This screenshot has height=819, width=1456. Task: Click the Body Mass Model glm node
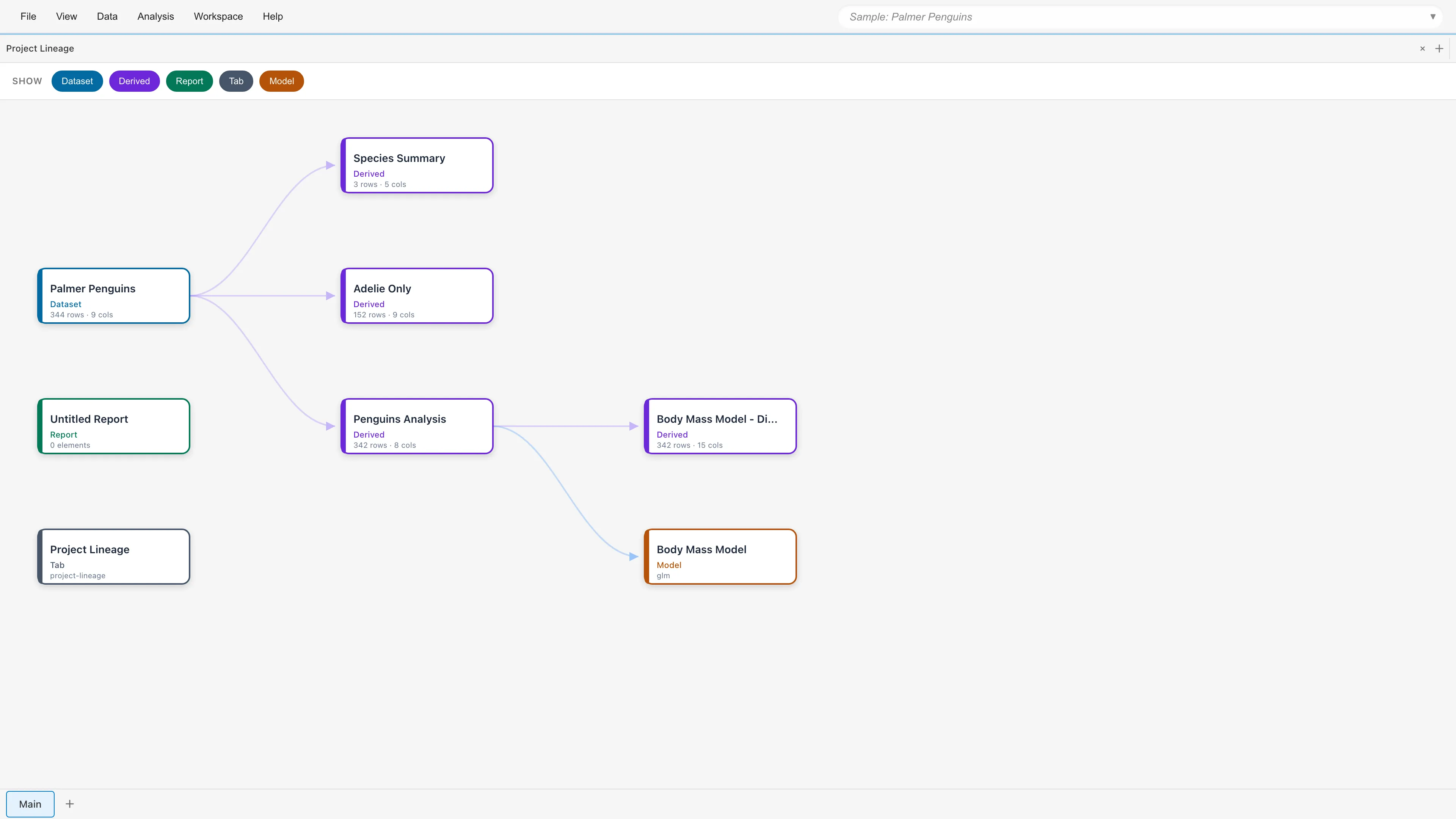(720, 557)
